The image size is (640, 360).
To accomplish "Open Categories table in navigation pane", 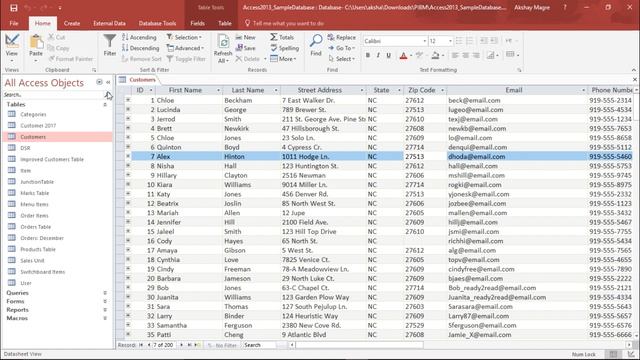I will click(x=33, y=115).
